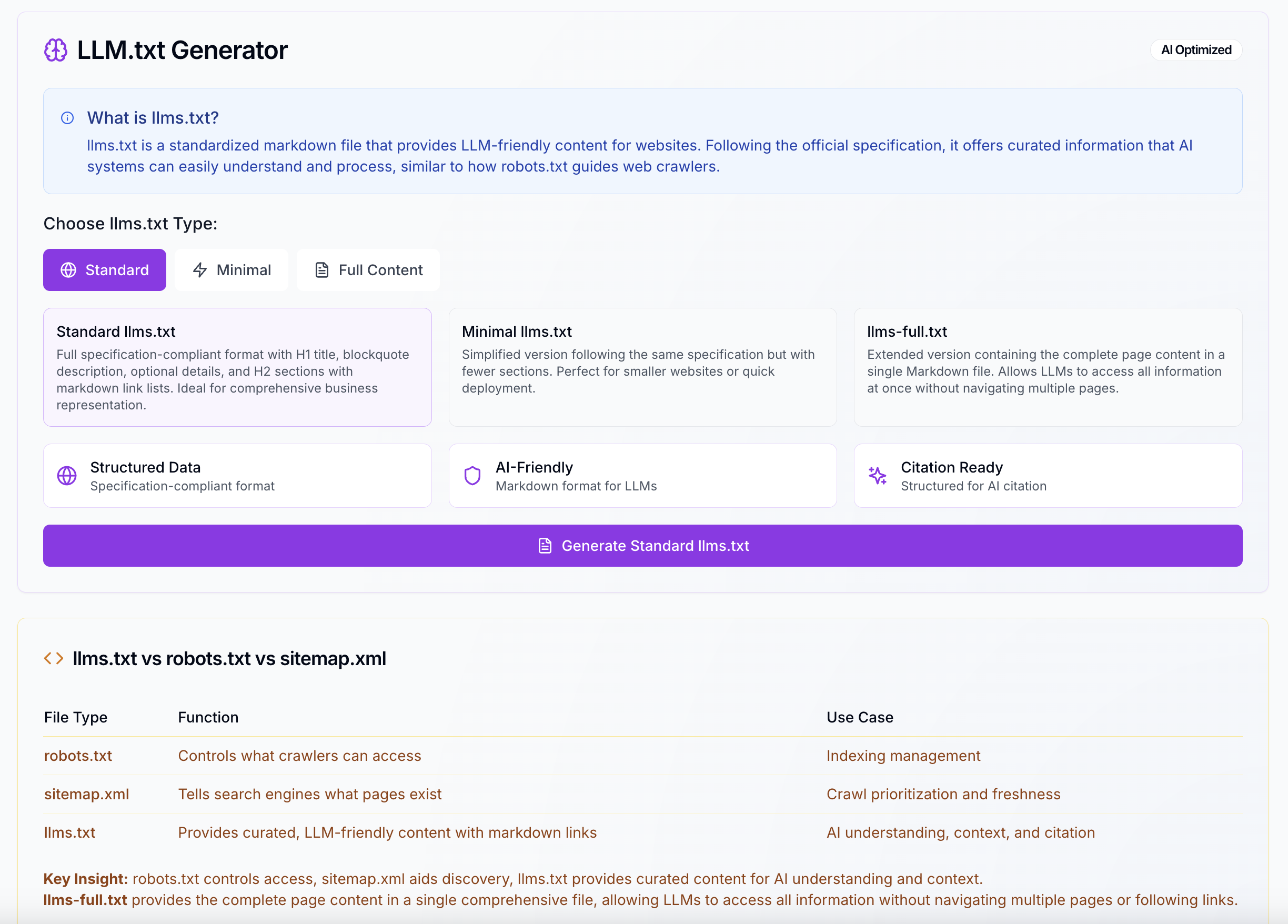The image size is (1288, 924).
Task: Switch to the Full Content type
Action: 369,270
